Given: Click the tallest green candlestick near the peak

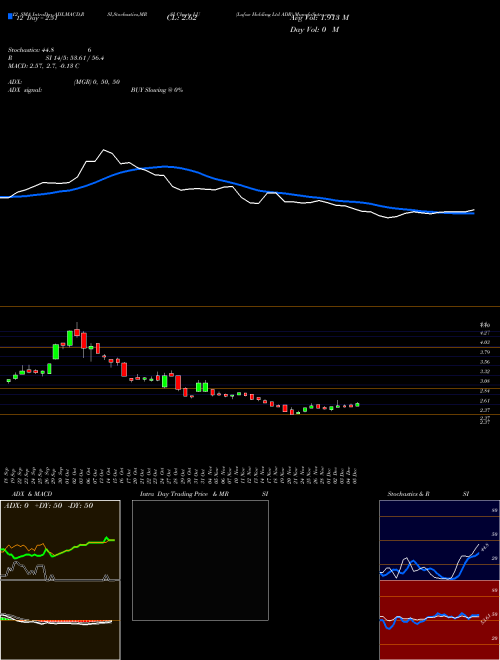Looking at the screenshot, I should coord(70,338).
